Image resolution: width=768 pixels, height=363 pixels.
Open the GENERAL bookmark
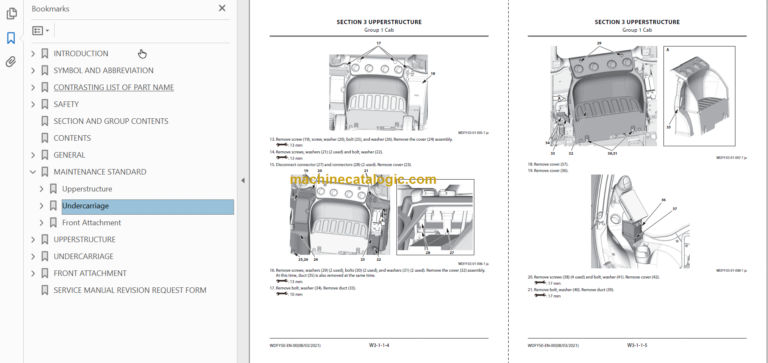pyautogui.click(x=69, y=155)
